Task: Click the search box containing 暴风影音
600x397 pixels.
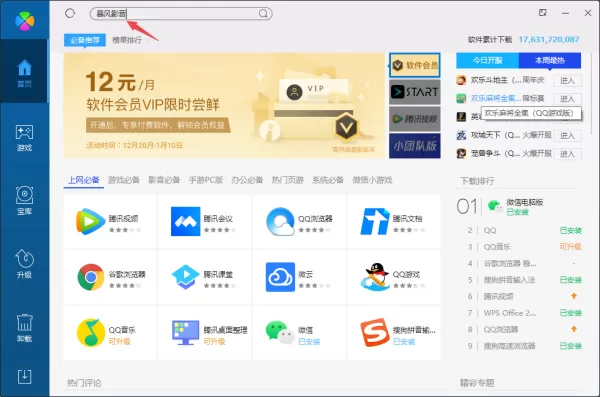Action: point(181,14)
